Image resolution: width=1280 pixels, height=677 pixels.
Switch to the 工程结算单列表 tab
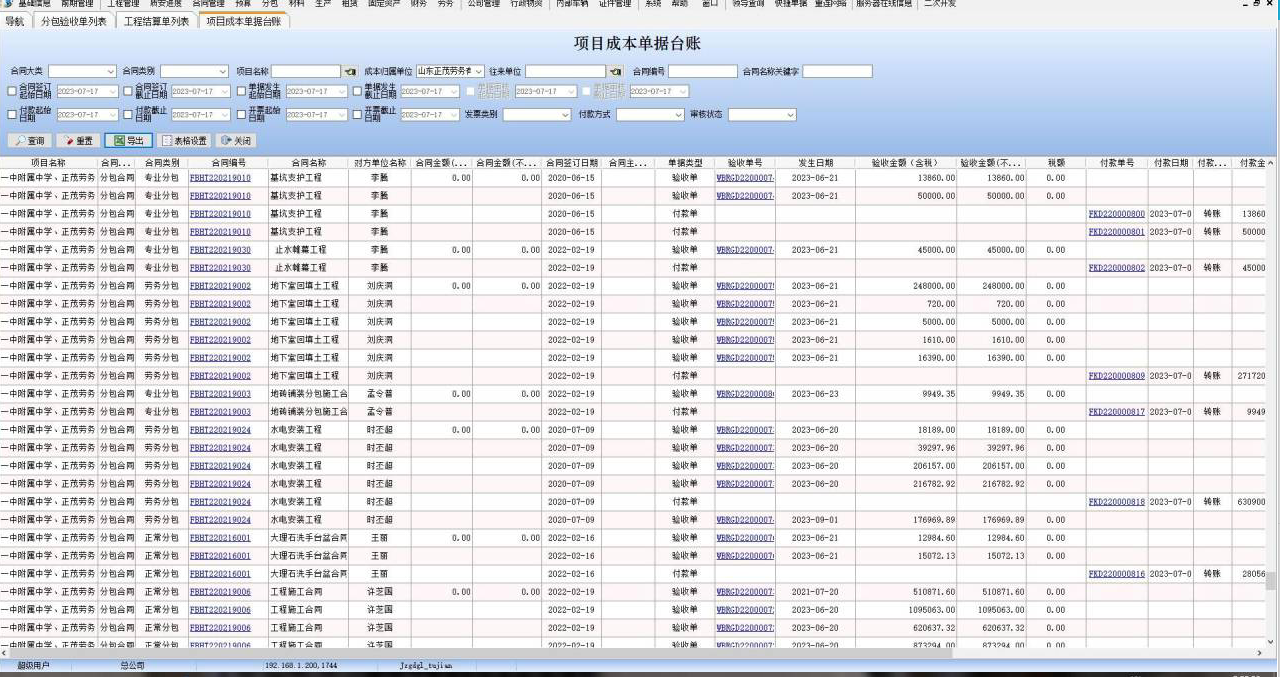(x=156, y=21)
